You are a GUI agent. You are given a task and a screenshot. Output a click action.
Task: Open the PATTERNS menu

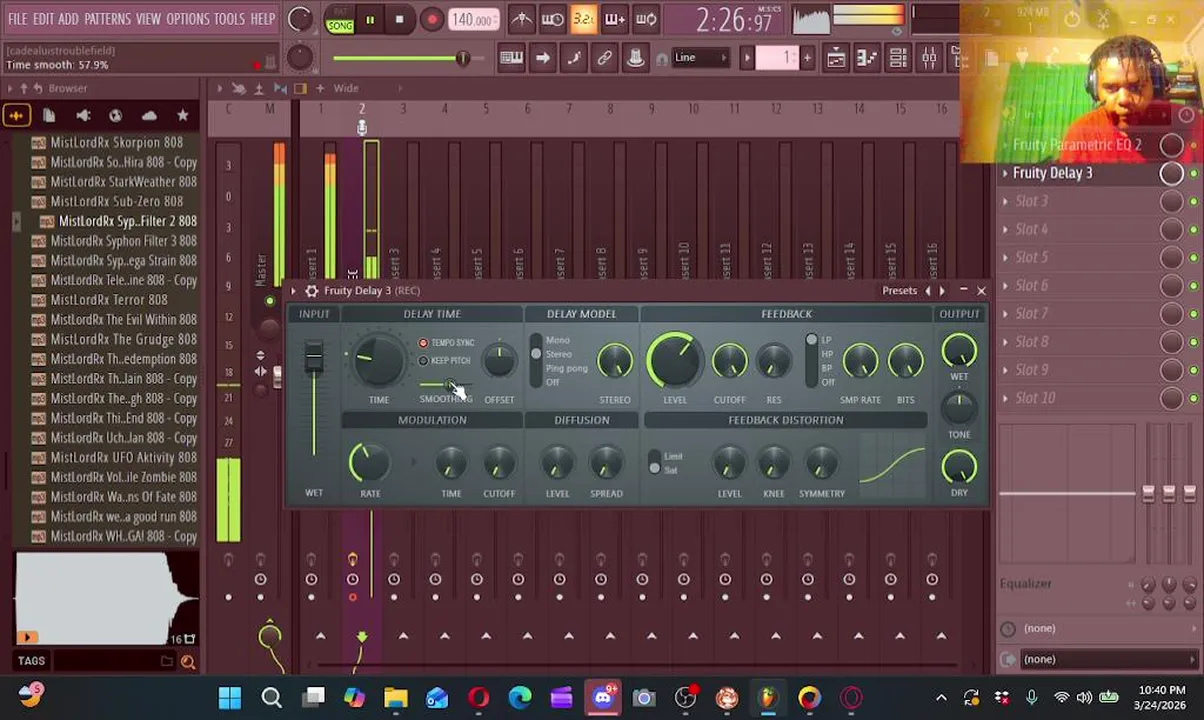[x=107, y=19]
